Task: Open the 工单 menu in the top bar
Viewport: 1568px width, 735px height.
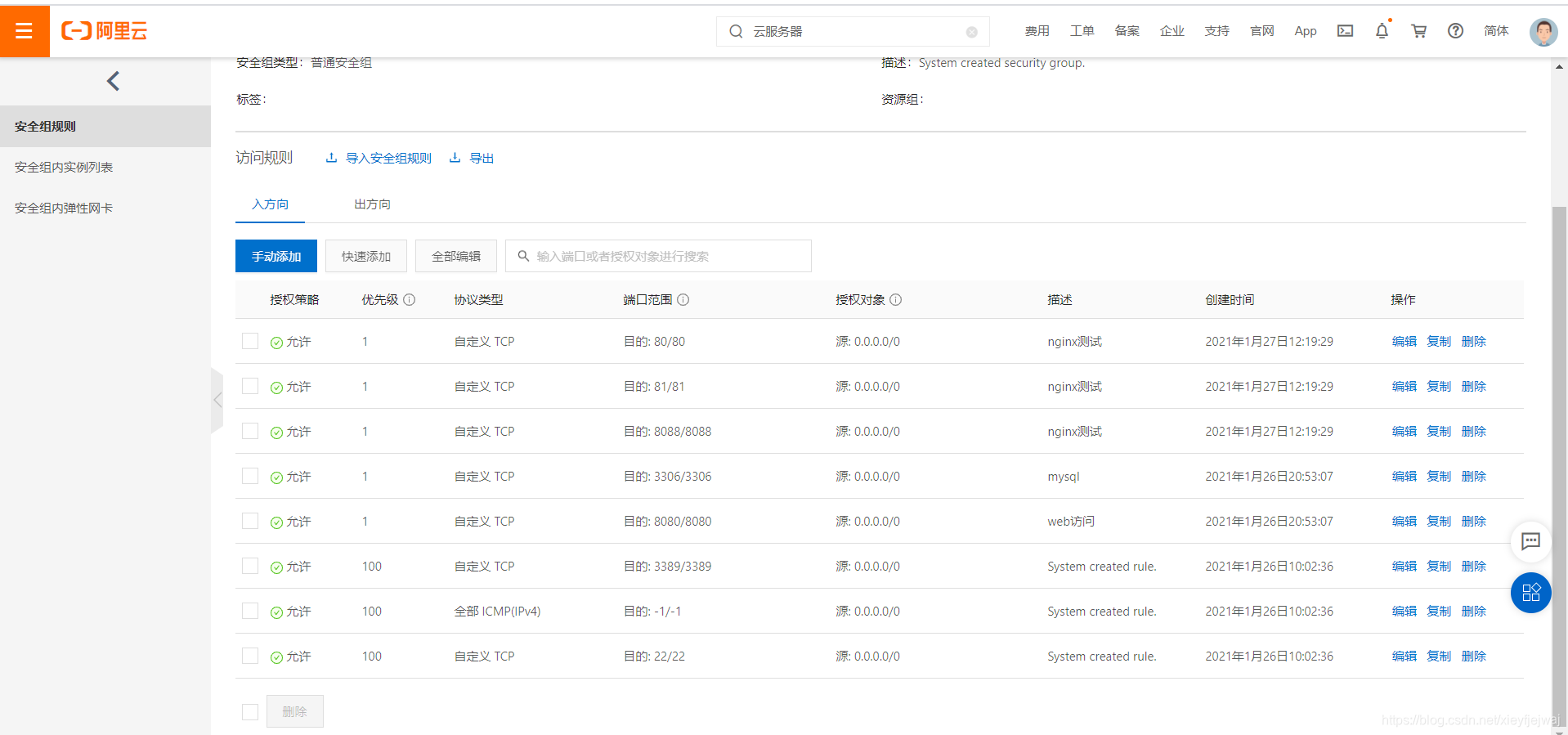Action: coord(1082,31)
